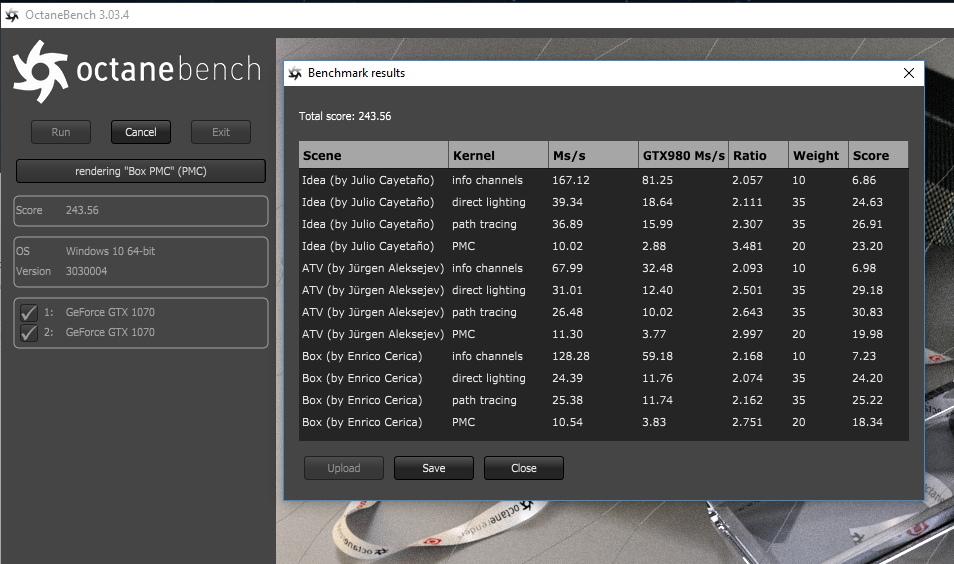This screenshot has height=564, width=954.
Task: Click the rendering "Box PMC" status bar
Action: 141,171
